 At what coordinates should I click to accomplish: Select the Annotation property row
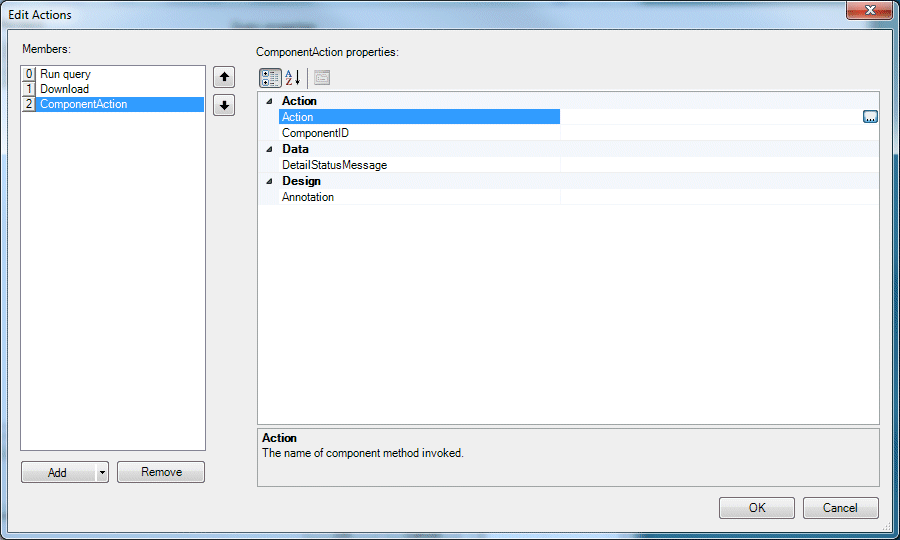[419, 197]
